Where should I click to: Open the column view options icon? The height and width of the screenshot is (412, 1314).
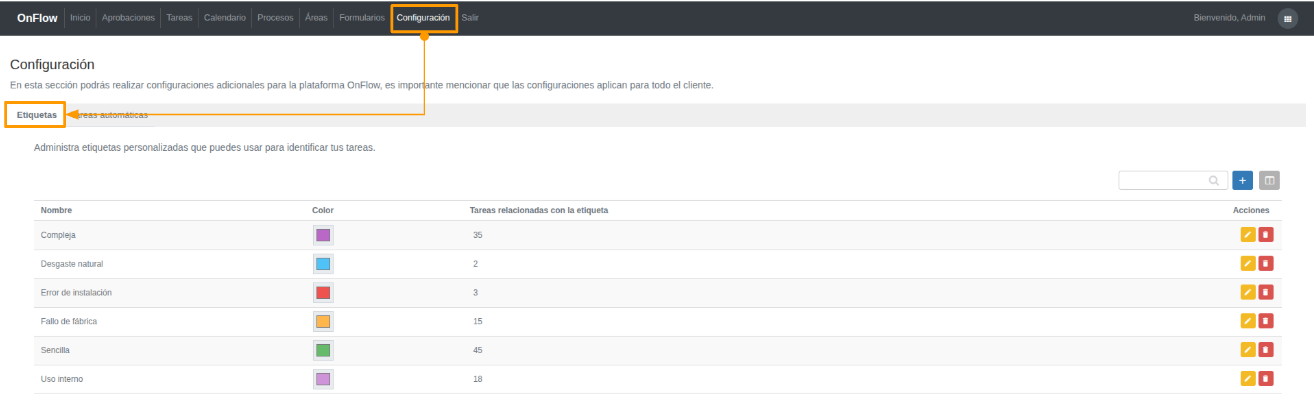click(x=1269, y=180)
